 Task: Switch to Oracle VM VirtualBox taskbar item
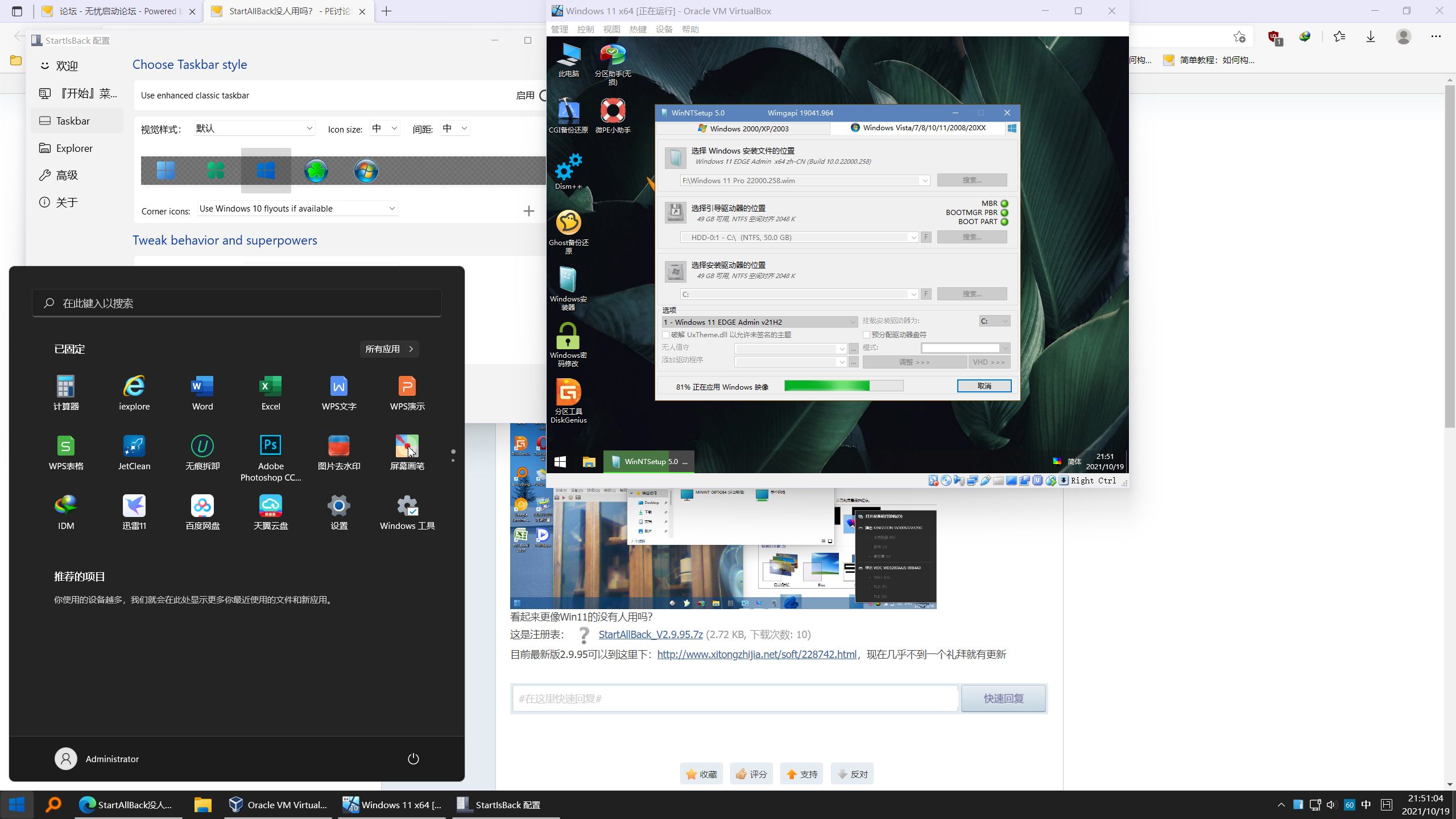[x=279, y=805]
